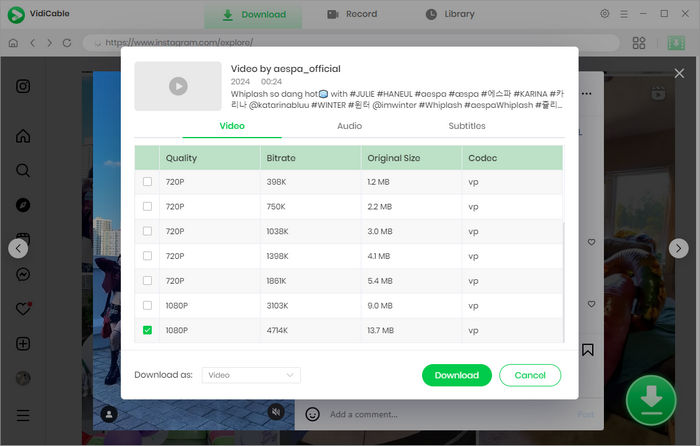Screen dimensions: 700x446
Task: Open Instagram profile avatar in sidebar
Action: pos(23,378)
